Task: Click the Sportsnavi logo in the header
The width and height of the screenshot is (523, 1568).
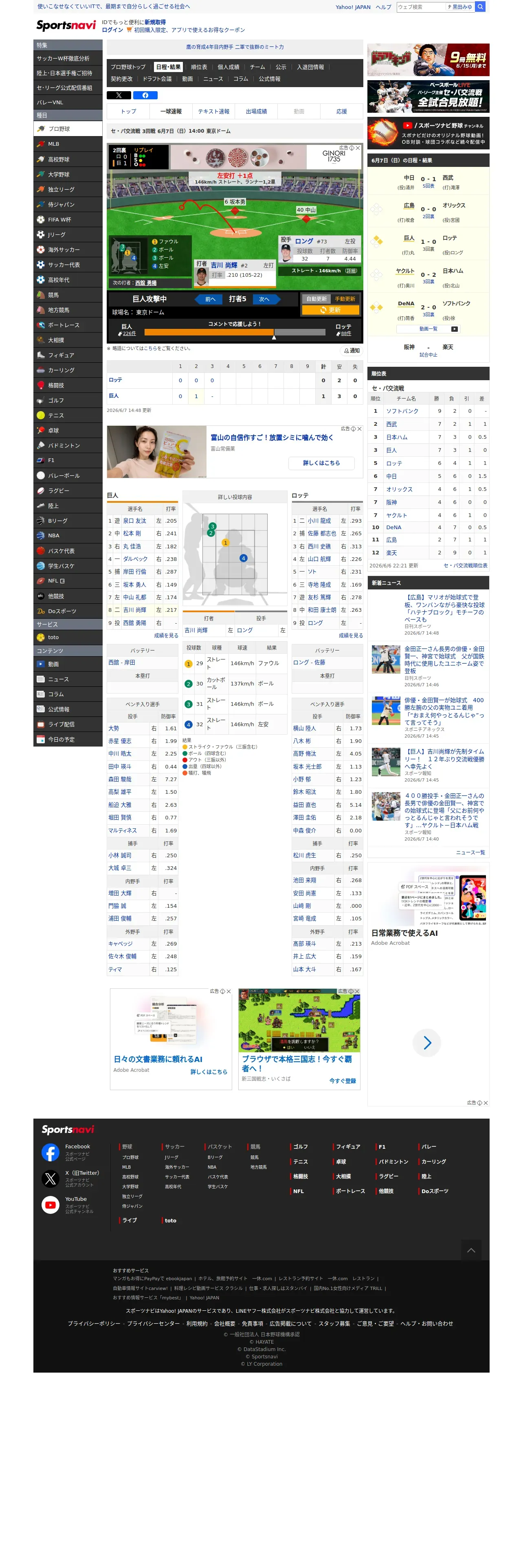Action: click(x=66, y=25)
